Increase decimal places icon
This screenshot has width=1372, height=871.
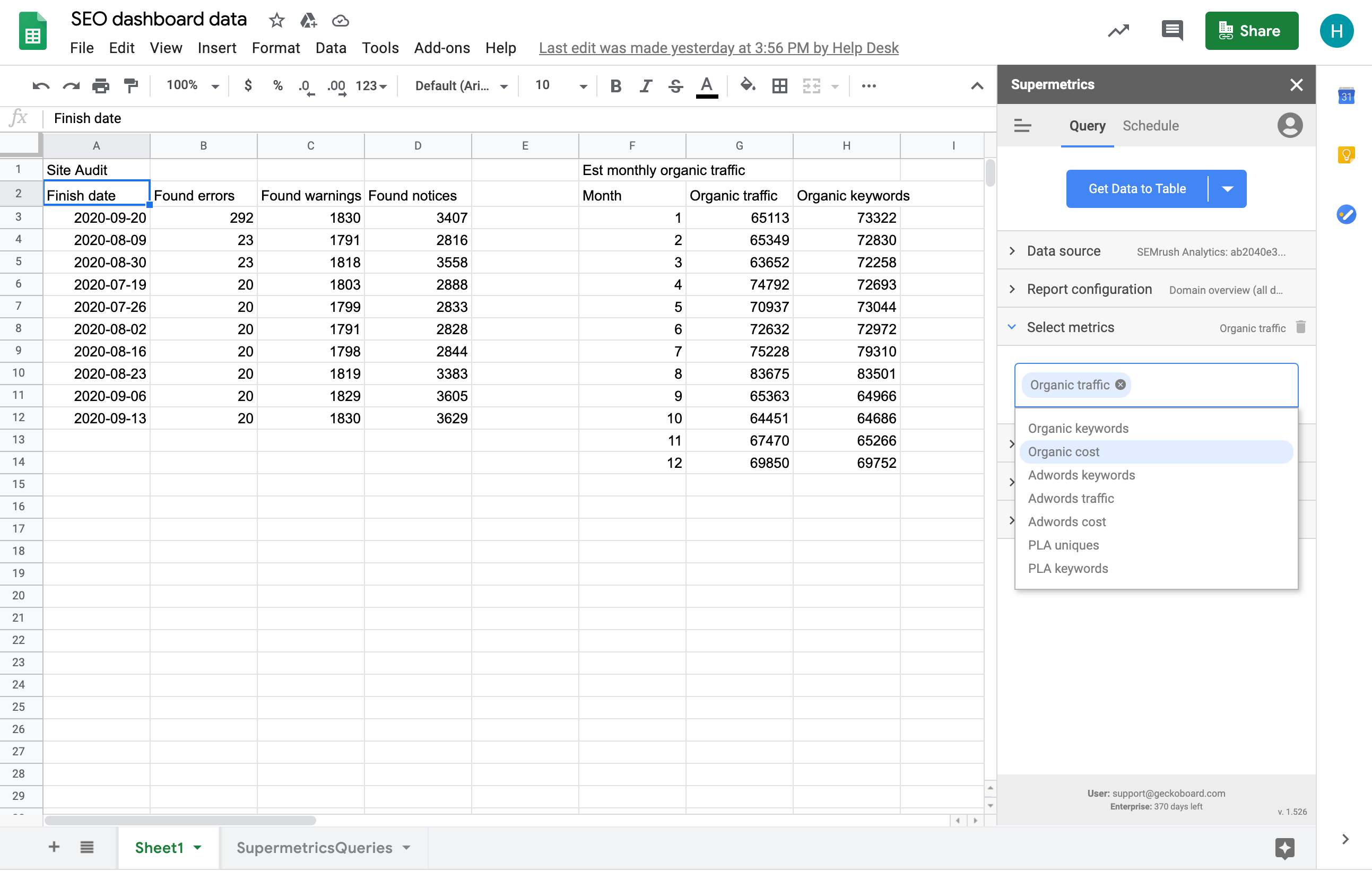[x=337, y=86]
